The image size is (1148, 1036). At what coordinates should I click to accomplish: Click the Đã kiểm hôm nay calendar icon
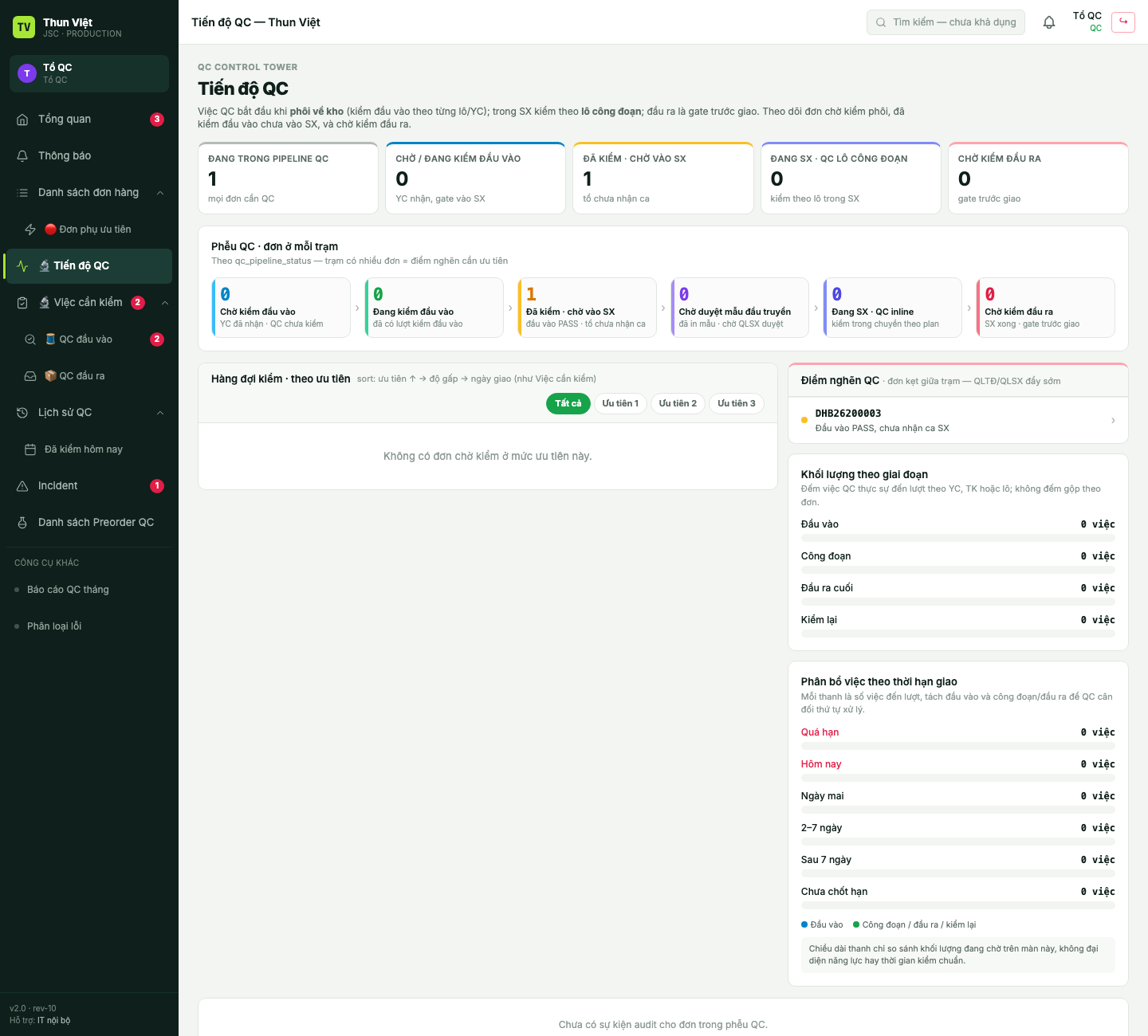(30, 449)
